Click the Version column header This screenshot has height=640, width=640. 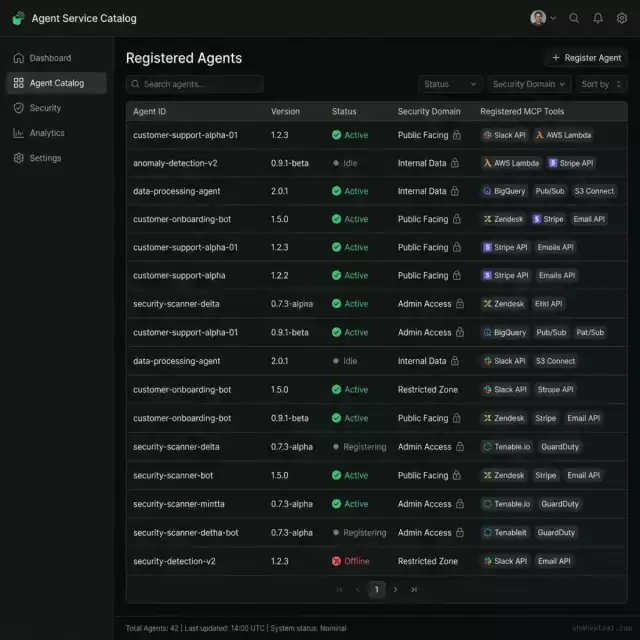click(285, 111)
